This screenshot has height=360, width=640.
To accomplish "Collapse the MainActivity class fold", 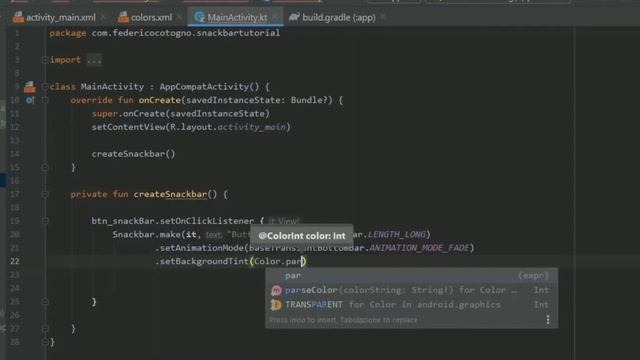I will 45,87.
